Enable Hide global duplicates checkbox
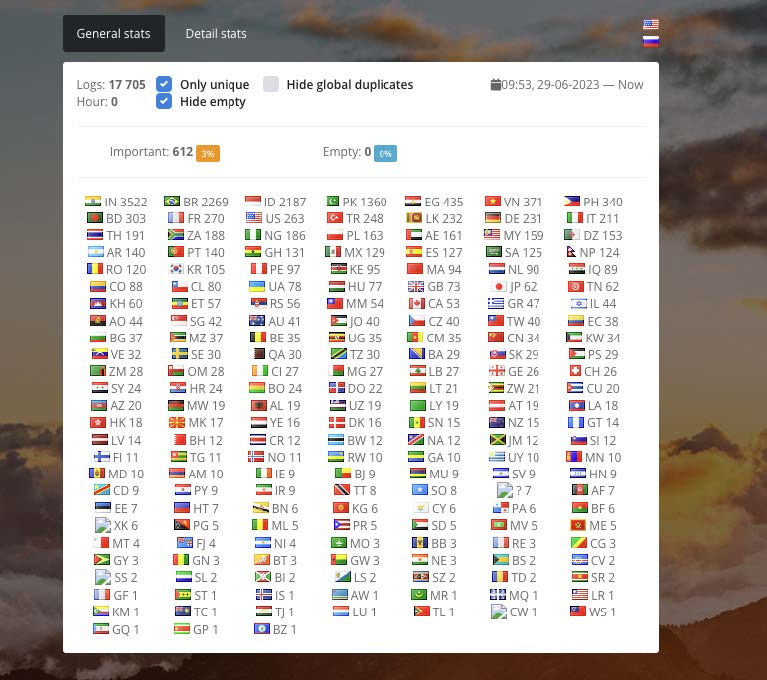Screen dimensions: 767x680 click(271, 85)
